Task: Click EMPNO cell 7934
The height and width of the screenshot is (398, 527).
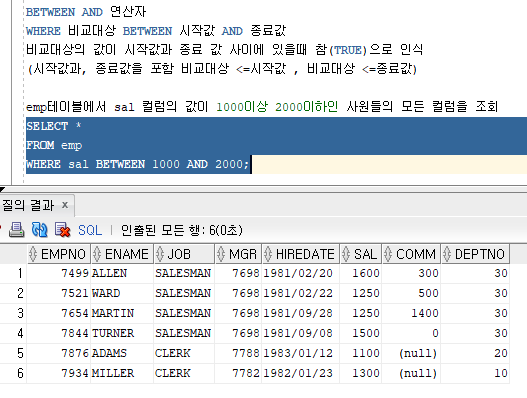Action: pos(58,373)
